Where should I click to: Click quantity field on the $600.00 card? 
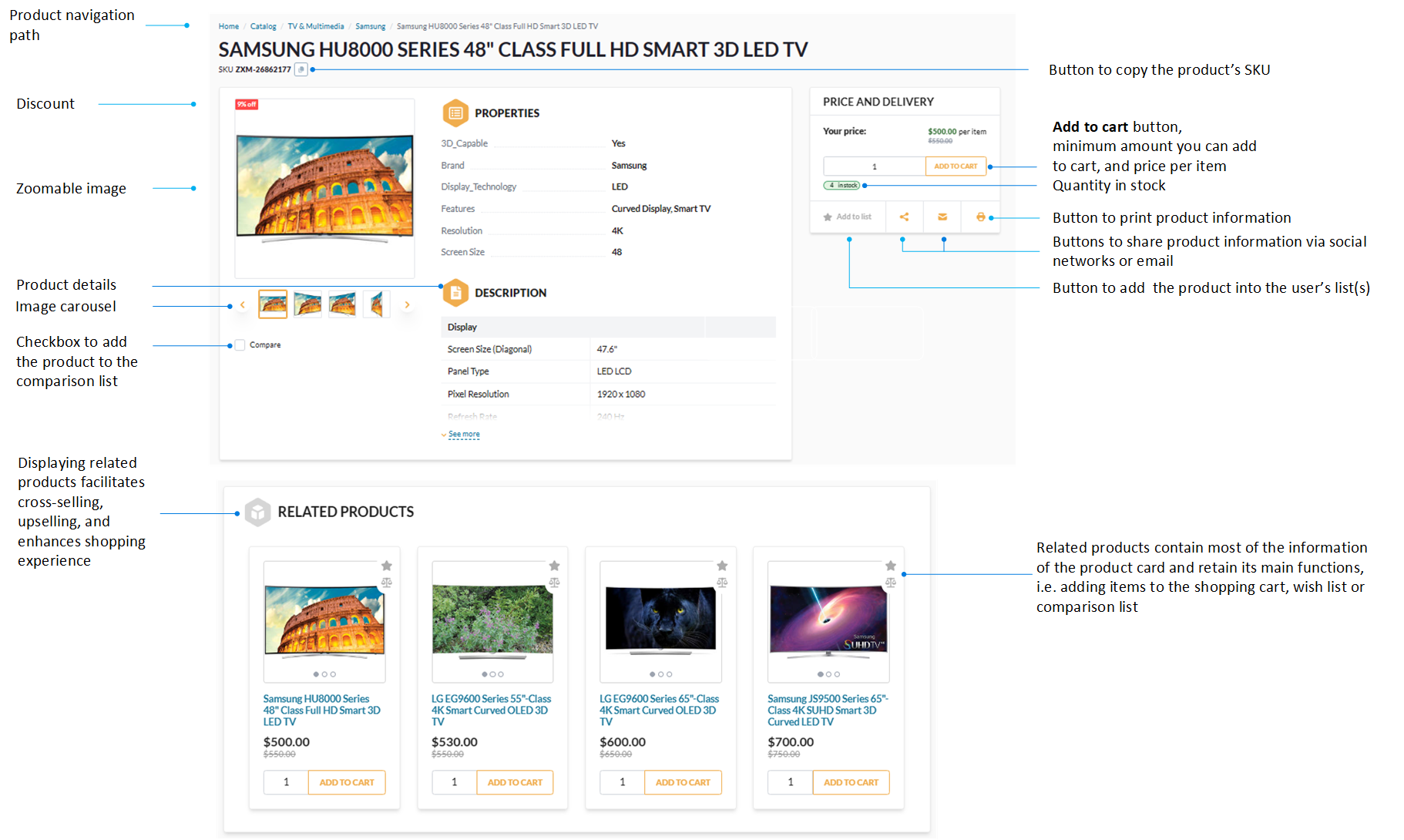point(622,782)
